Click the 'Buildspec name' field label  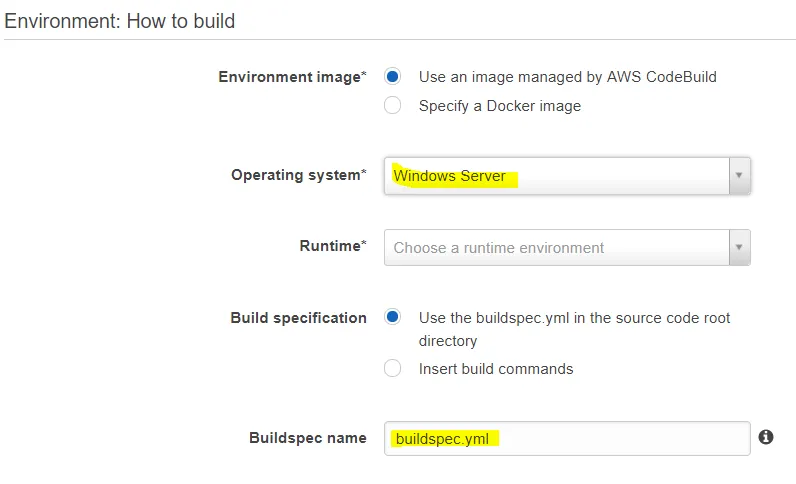click(x=307, y=438)
